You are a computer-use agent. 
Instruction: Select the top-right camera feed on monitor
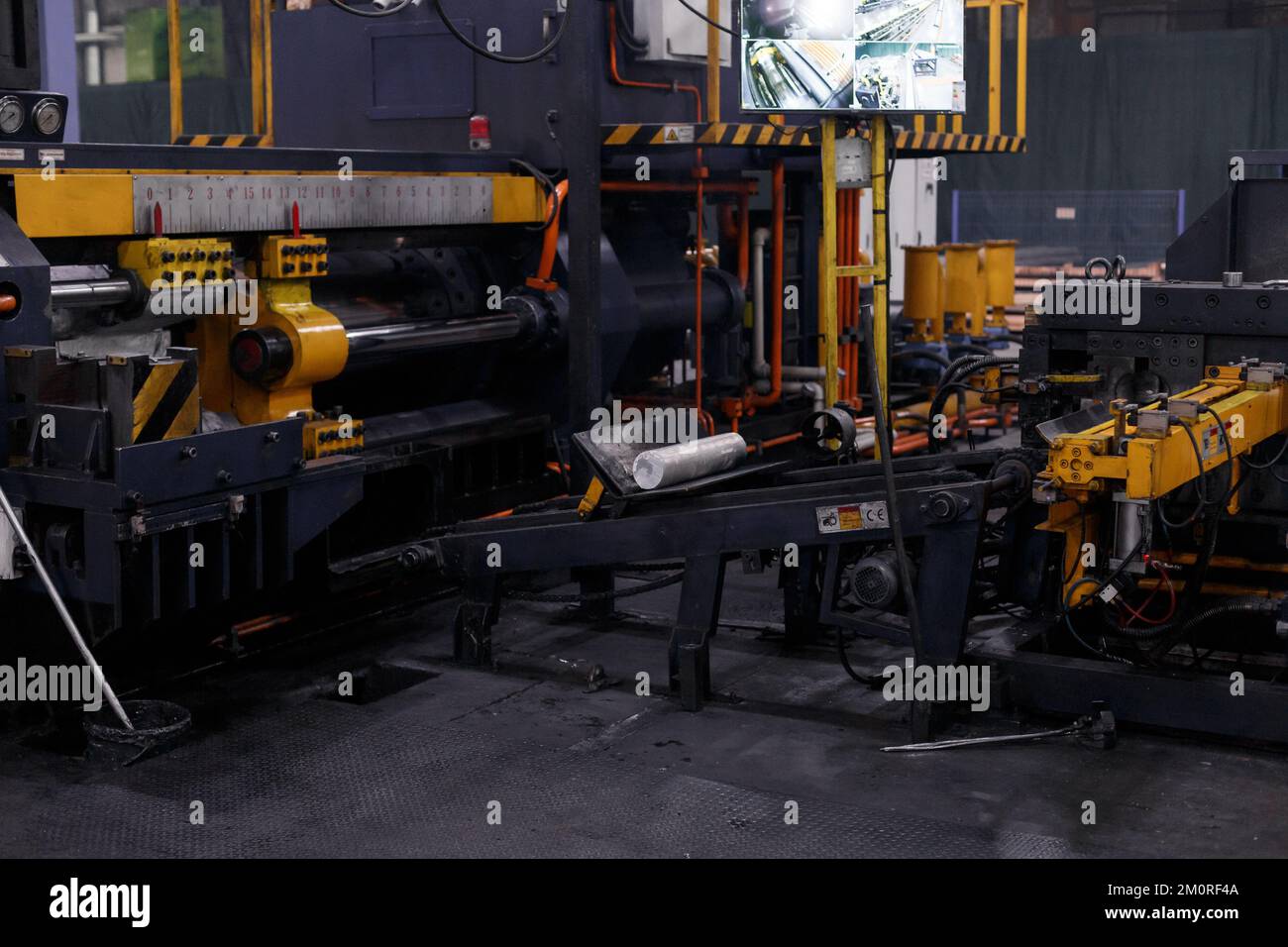[907, 20]
